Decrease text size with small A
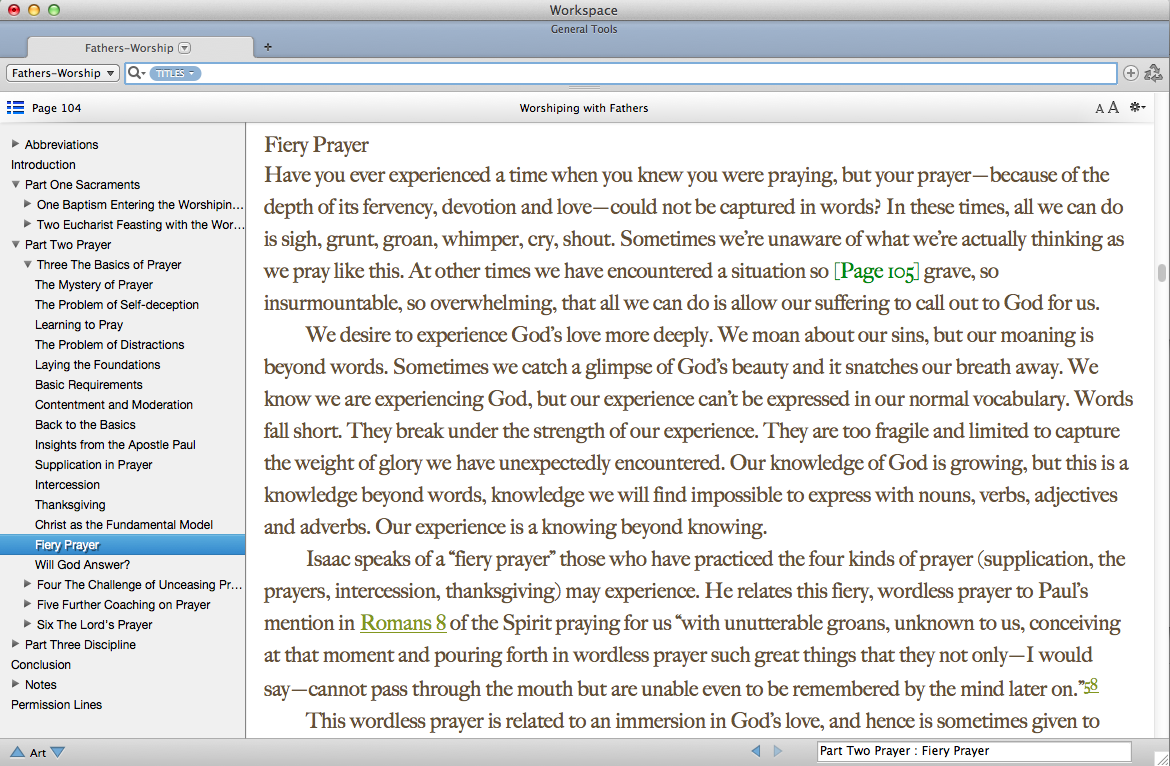The height and width of the screenshot is (766, 1170). (1099, 109)
